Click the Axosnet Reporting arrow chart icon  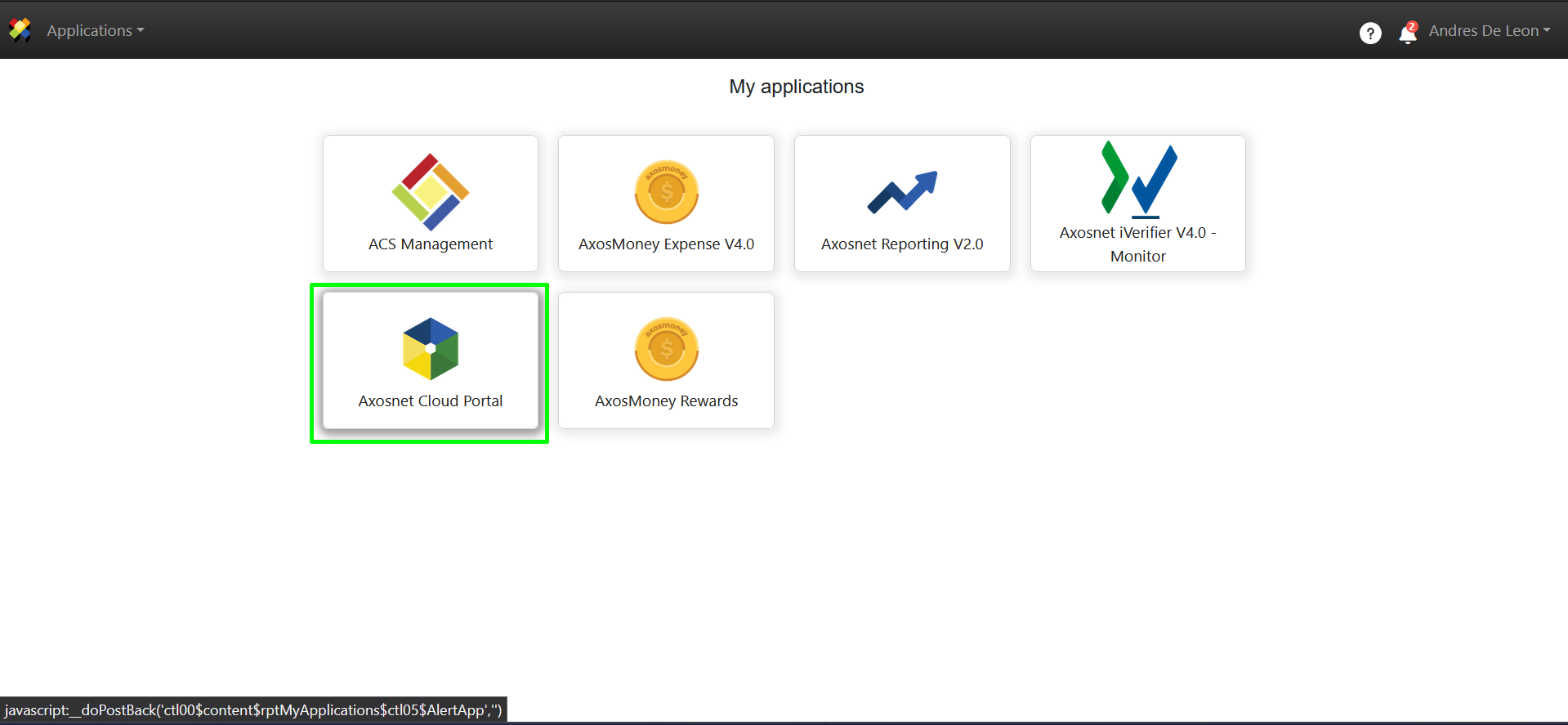(902, 193)
